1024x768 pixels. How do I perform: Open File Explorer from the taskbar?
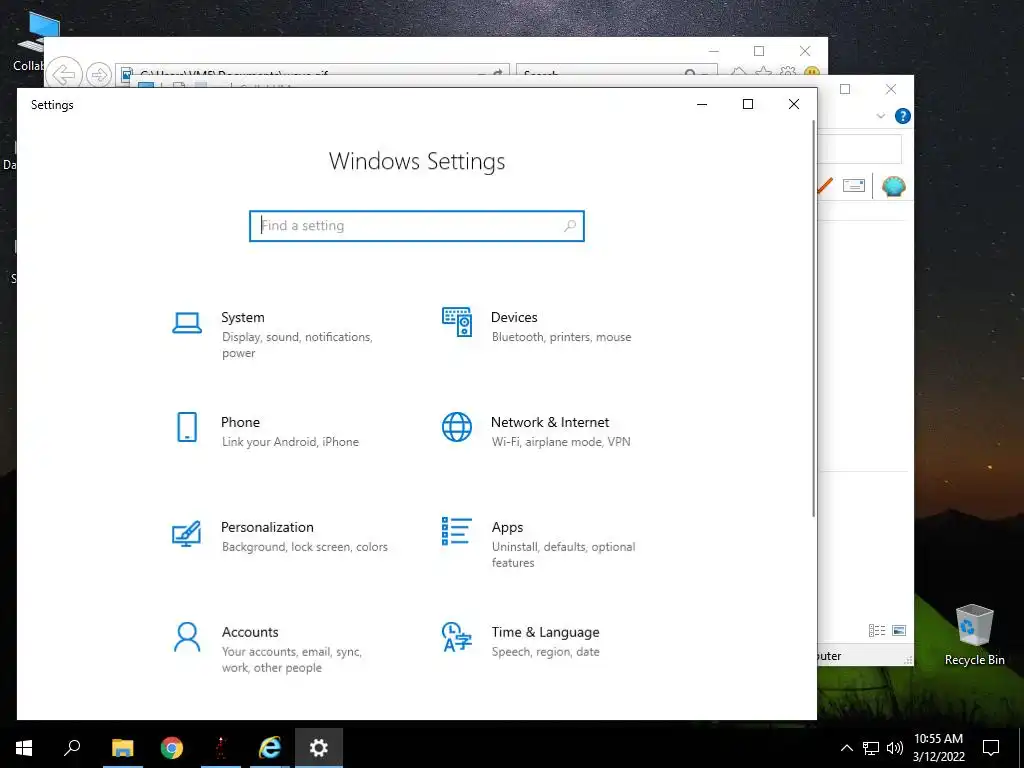coord(122,748)
